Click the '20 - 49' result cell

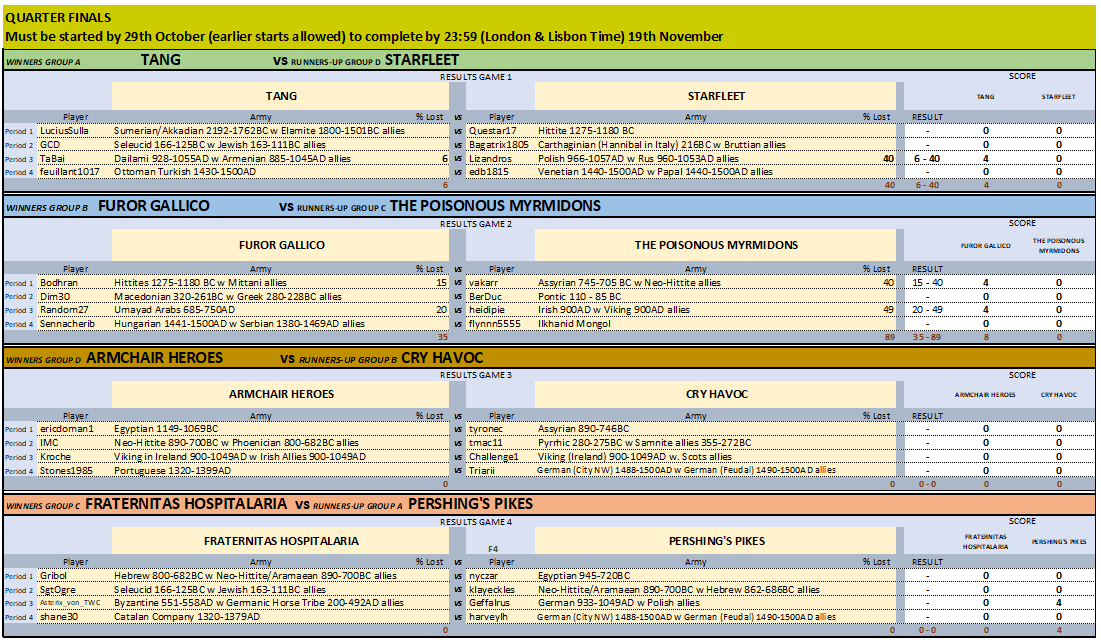927,310
